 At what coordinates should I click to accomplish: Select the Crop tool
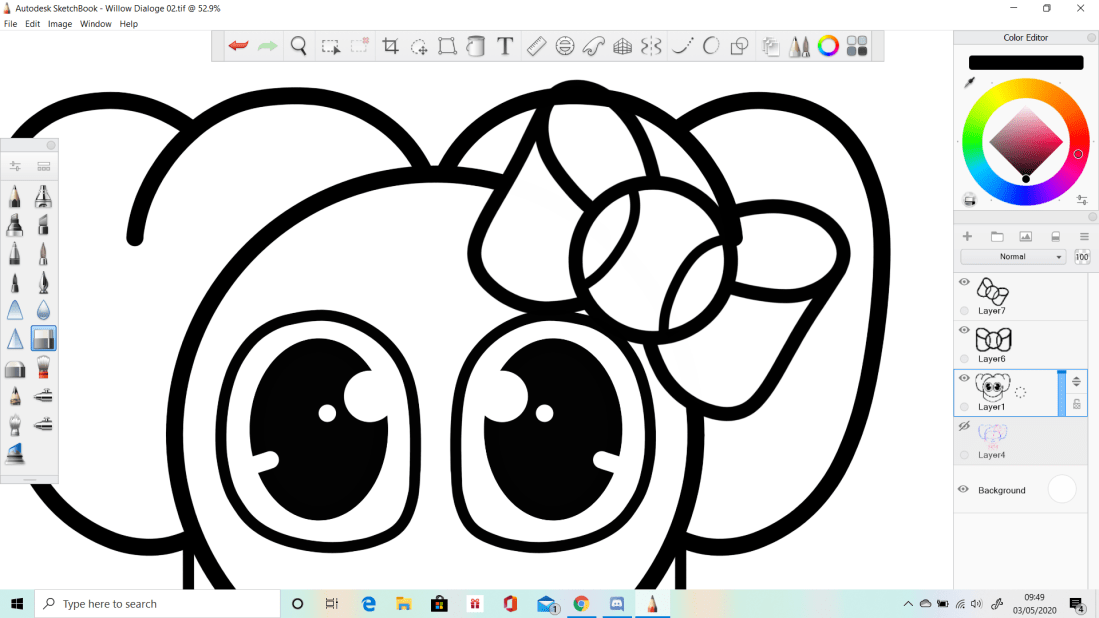pyautogui.click(x=390, y=46)
